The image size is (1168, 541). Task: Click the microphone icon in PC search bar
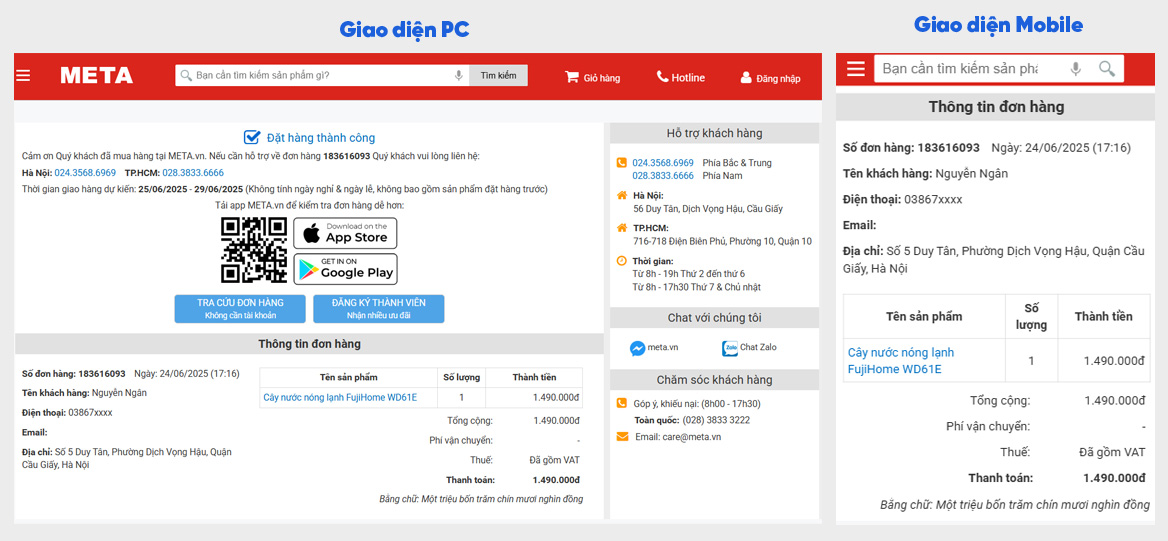point(459,75)
